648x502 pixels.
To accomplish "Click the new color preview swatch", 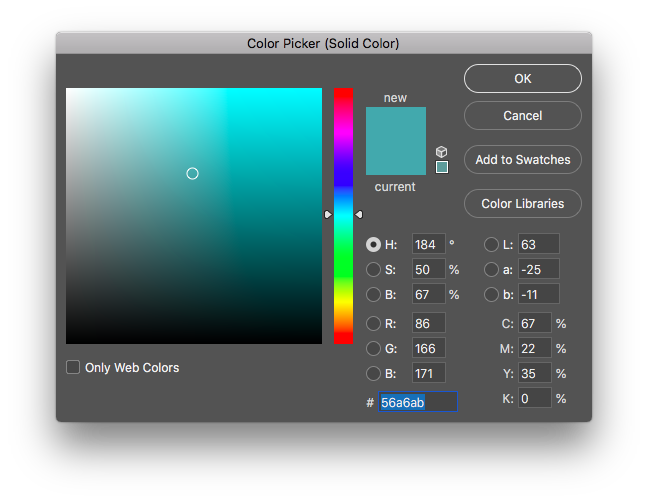I will point(396,124).
